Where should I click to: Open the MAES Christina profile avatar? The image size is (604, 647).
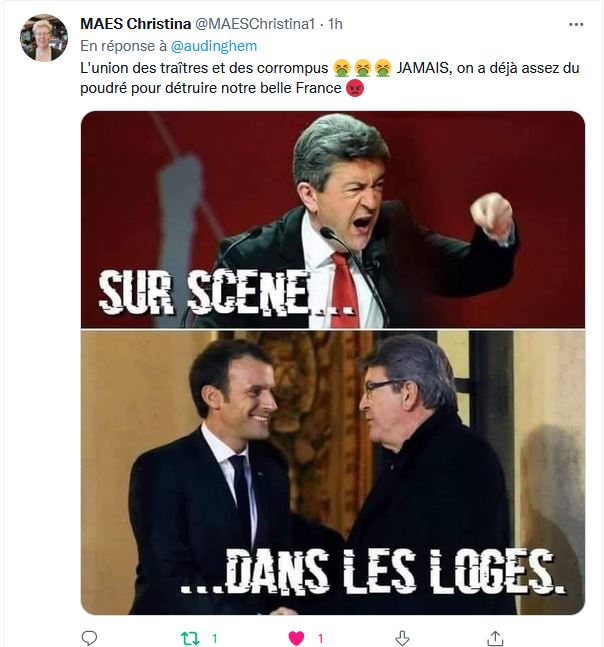[44, 38]
